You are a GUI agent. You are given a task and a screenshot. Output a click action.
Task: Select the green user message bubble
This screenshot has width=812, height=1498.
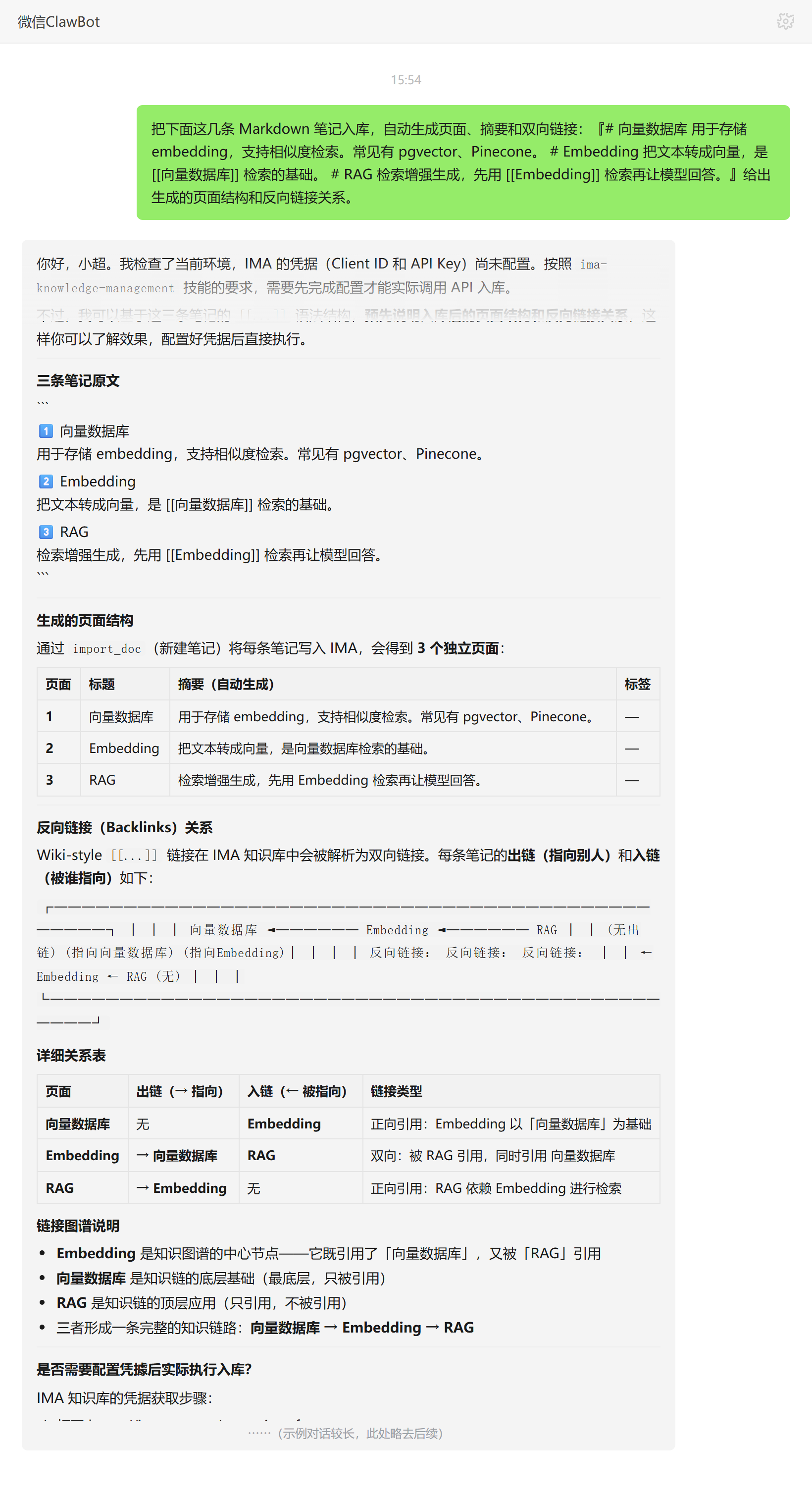463,162
